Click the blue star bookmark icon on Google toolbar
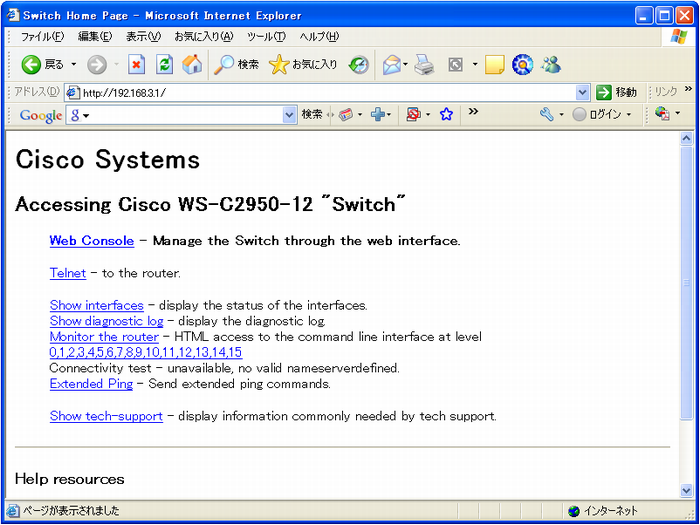The width and height of the screenshot is (700, 525). click(446, 115)
